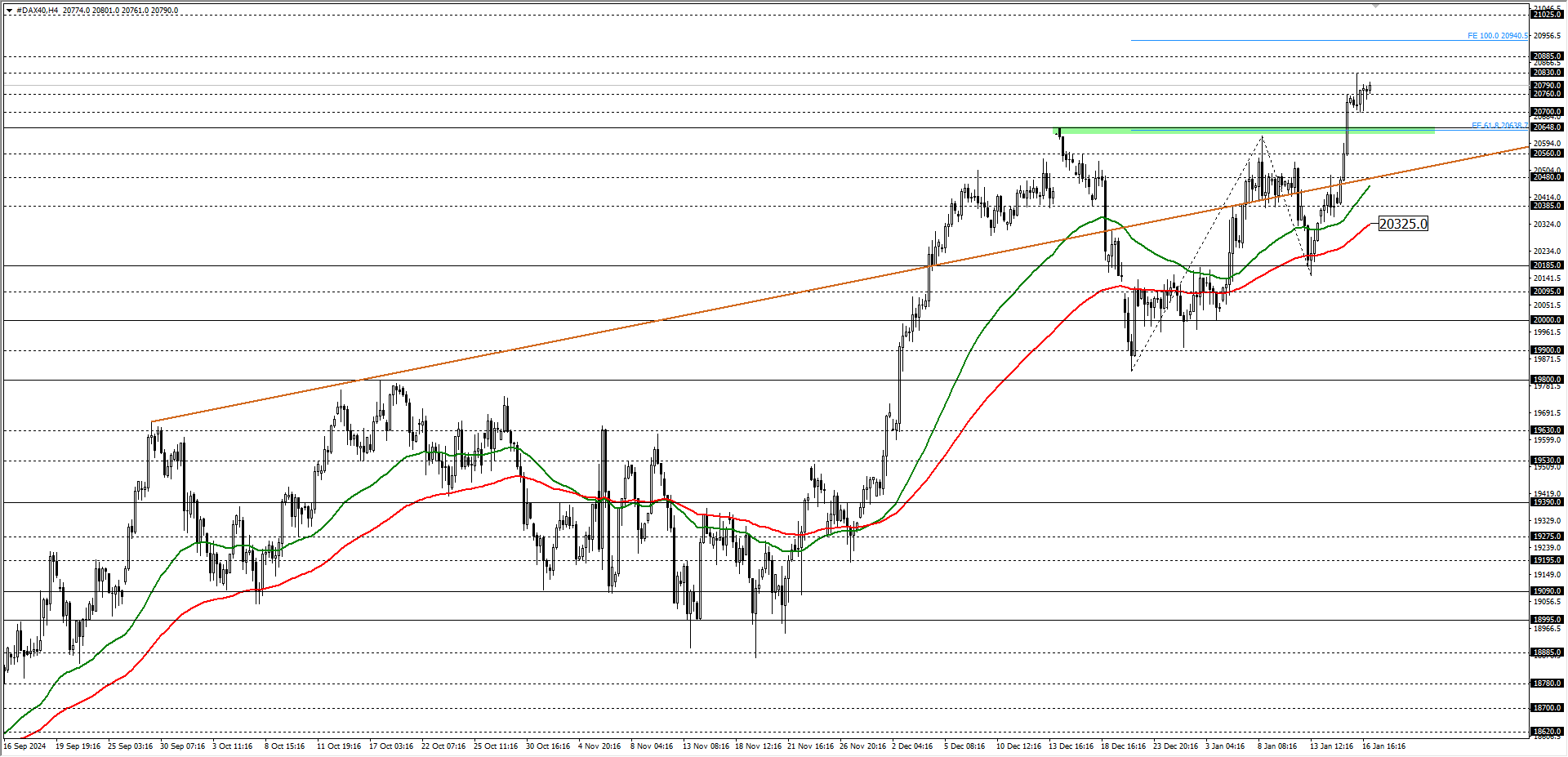Image resolution: width=1568 pixels, height=757 pixels.
Task: Click the 20700.0 price level tag
Action: 1547,112
